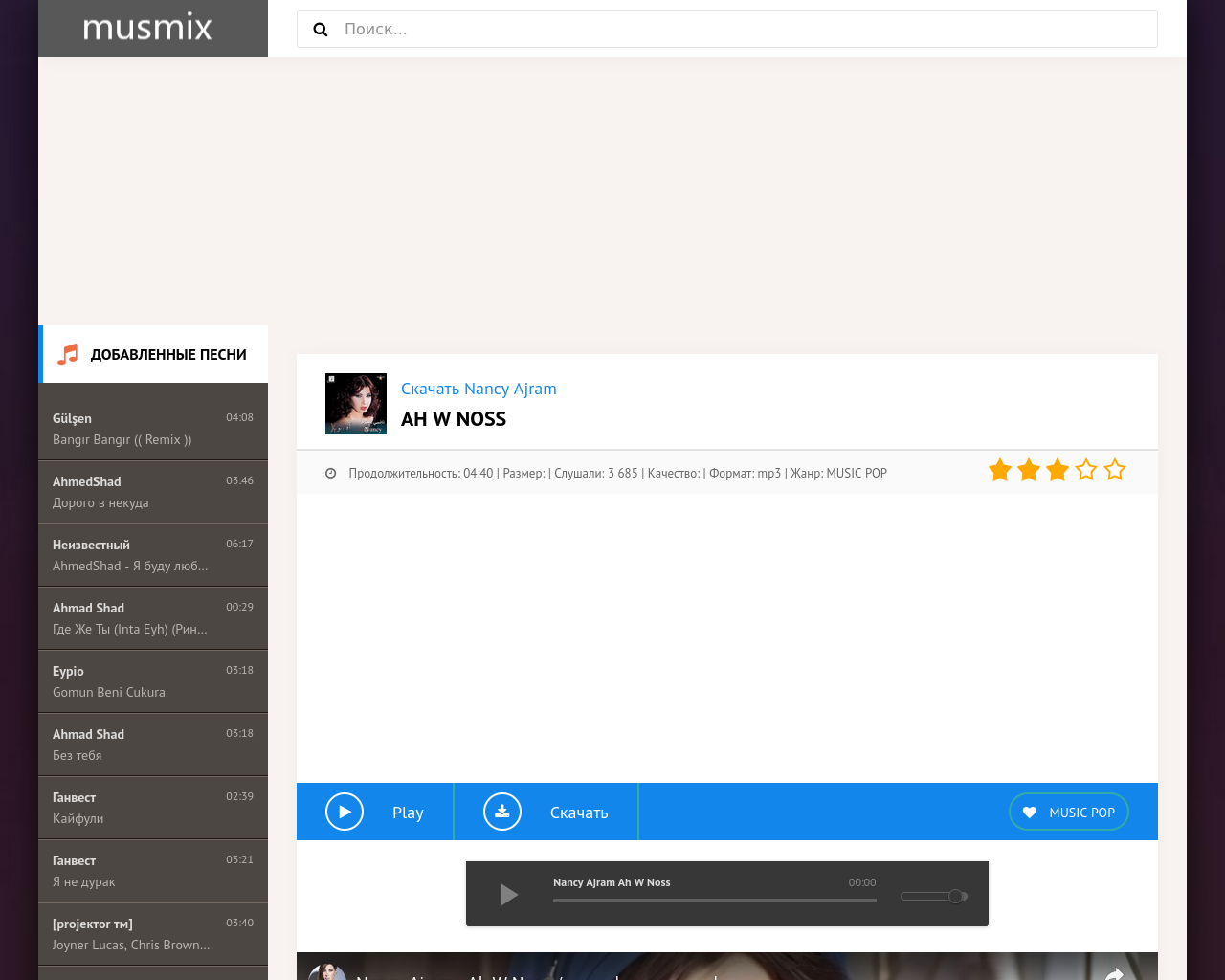Click the Nancy Ajram album cover thumbnail

pos(356,404)
